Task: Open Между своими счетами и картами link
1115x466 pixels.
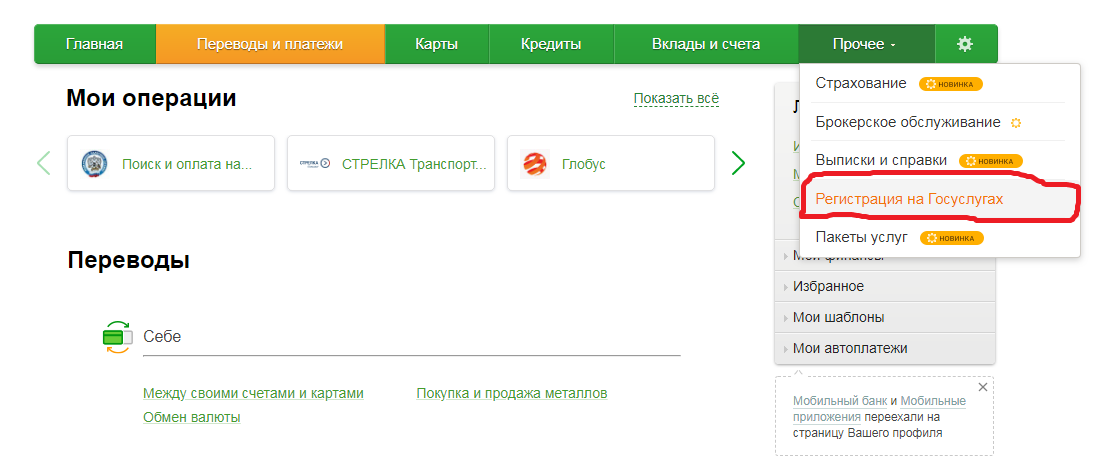Action: [253, 393]
